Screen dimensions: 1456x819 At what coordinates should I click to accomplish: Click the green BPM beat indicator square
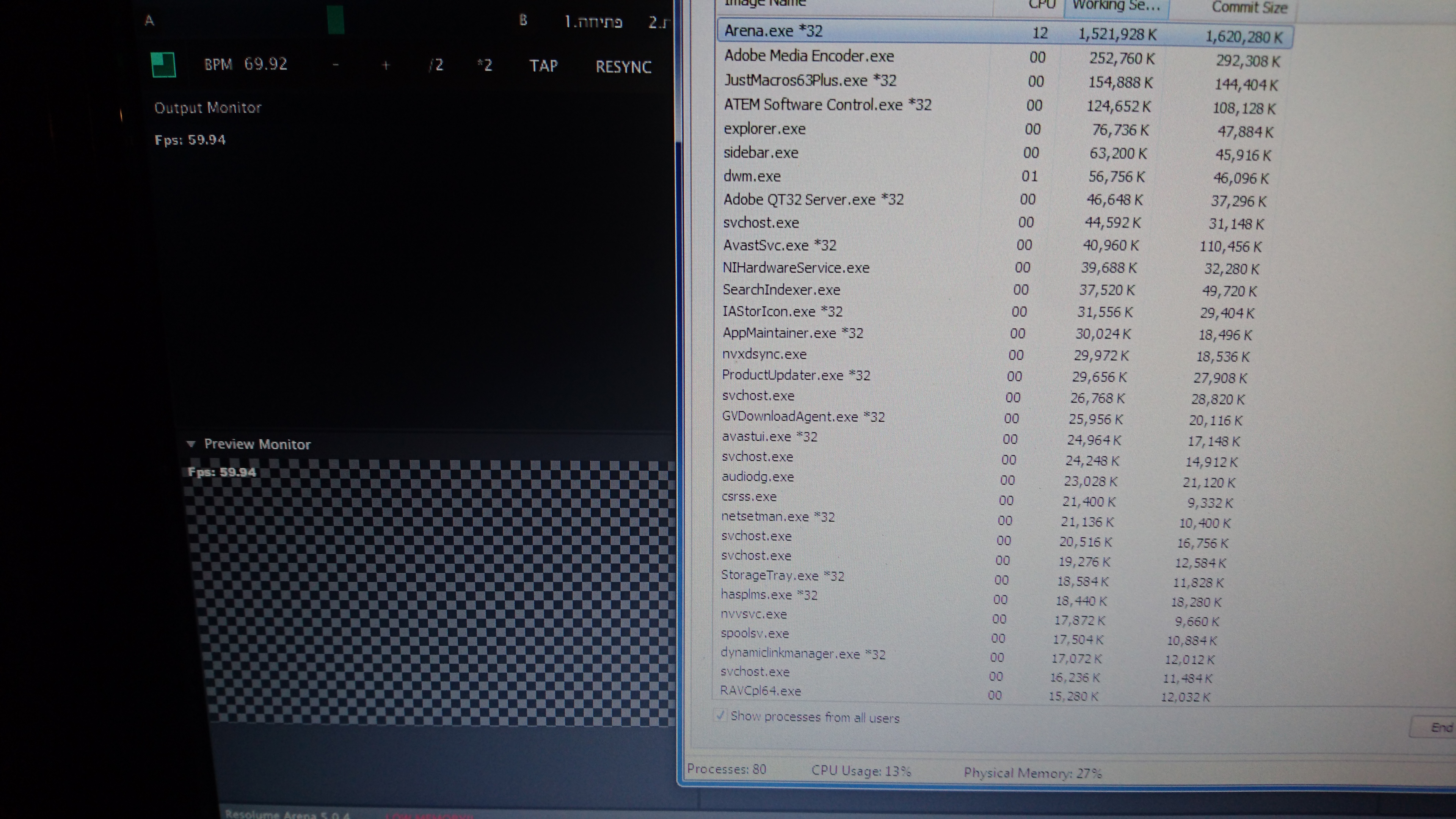click(163, 64)
